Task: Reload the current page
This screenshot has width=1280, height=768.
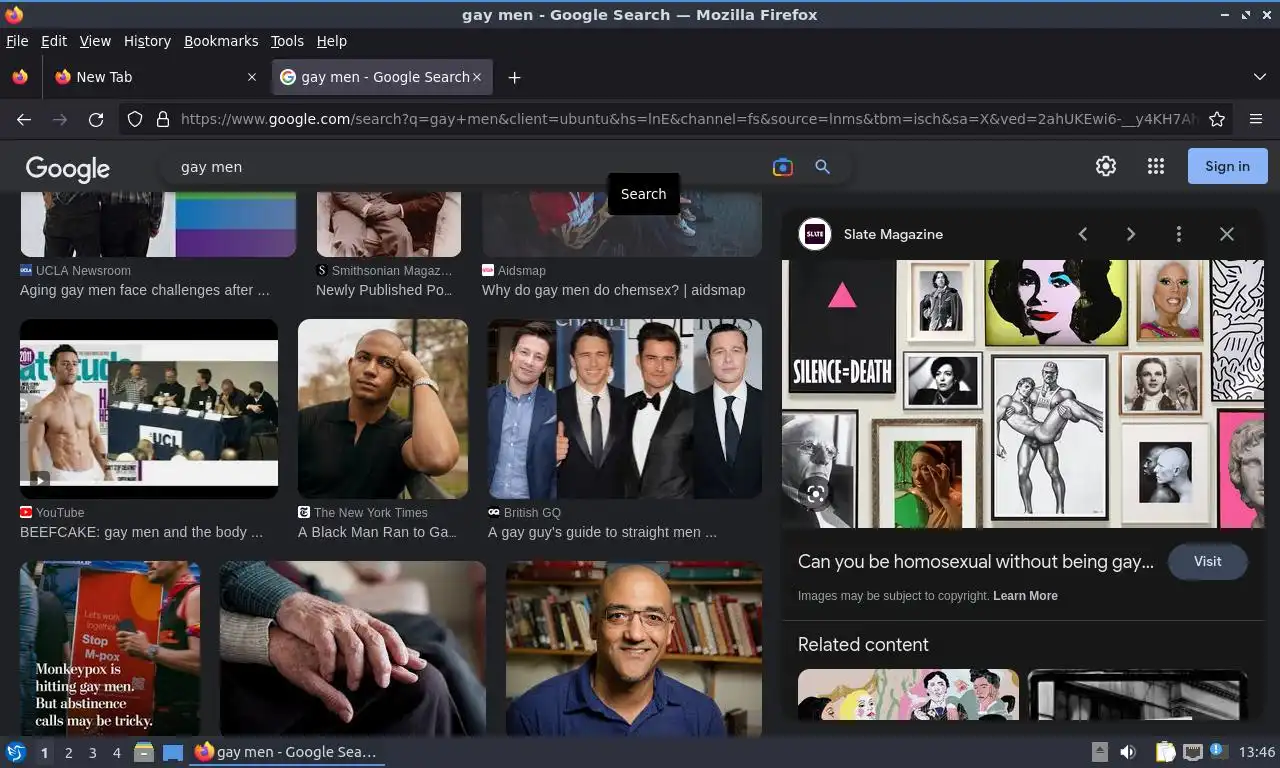Action: (x=96, y=119)
